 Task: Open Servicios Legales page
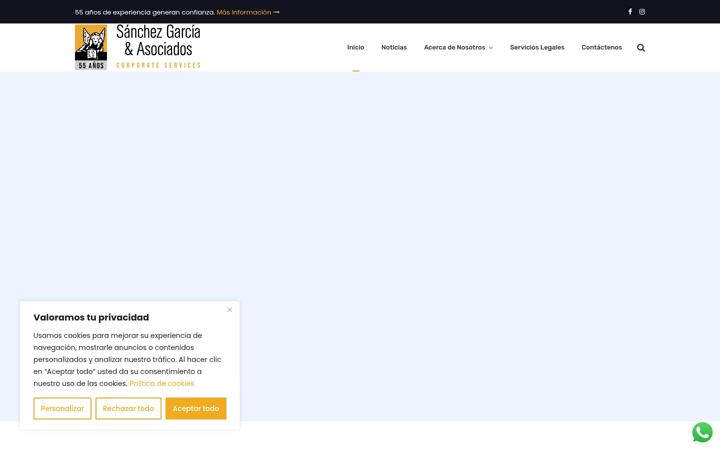click(x=537, y=47)
